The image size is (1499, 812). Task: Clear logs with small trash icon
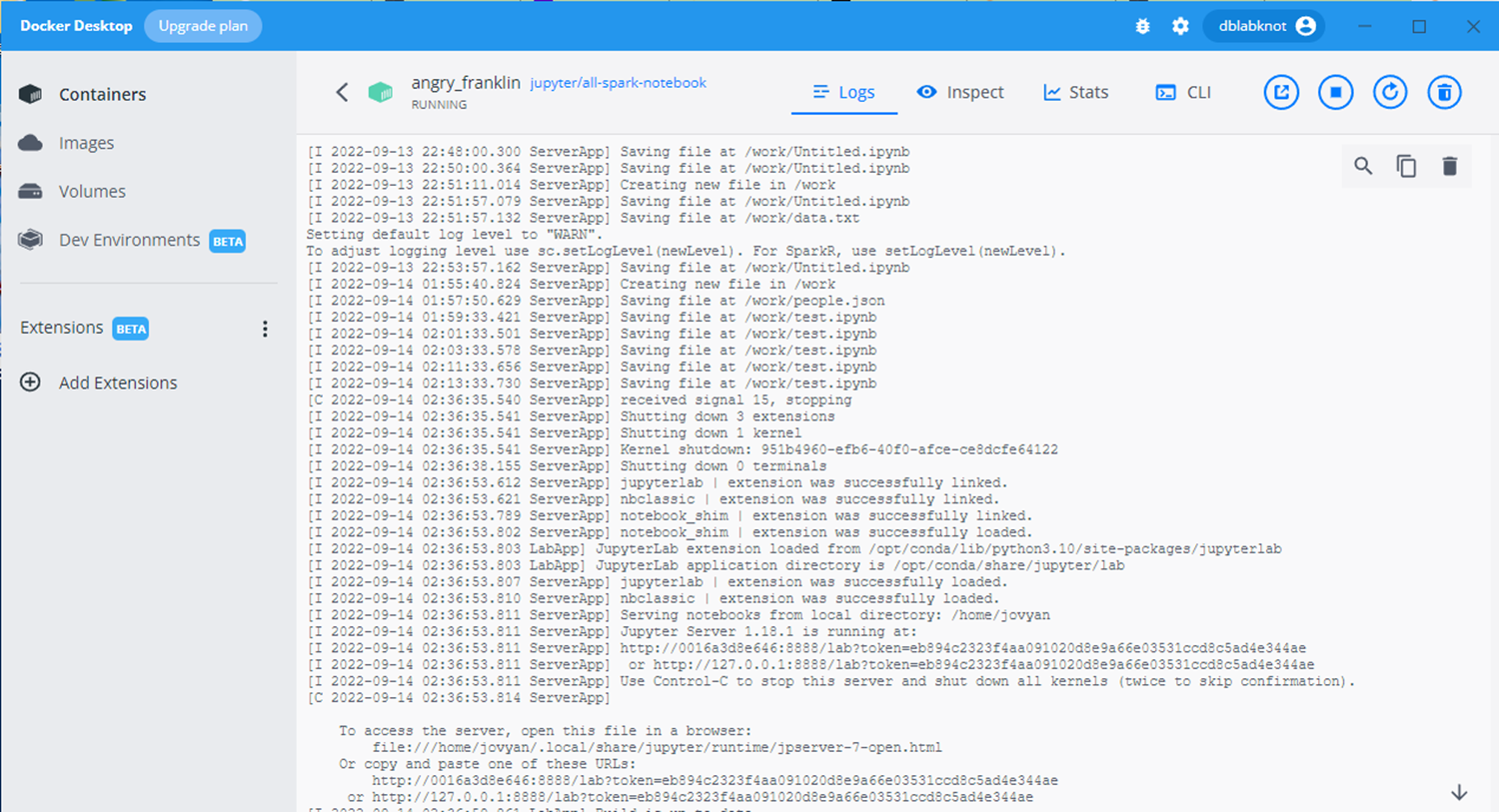click(x=1450, y=166)
